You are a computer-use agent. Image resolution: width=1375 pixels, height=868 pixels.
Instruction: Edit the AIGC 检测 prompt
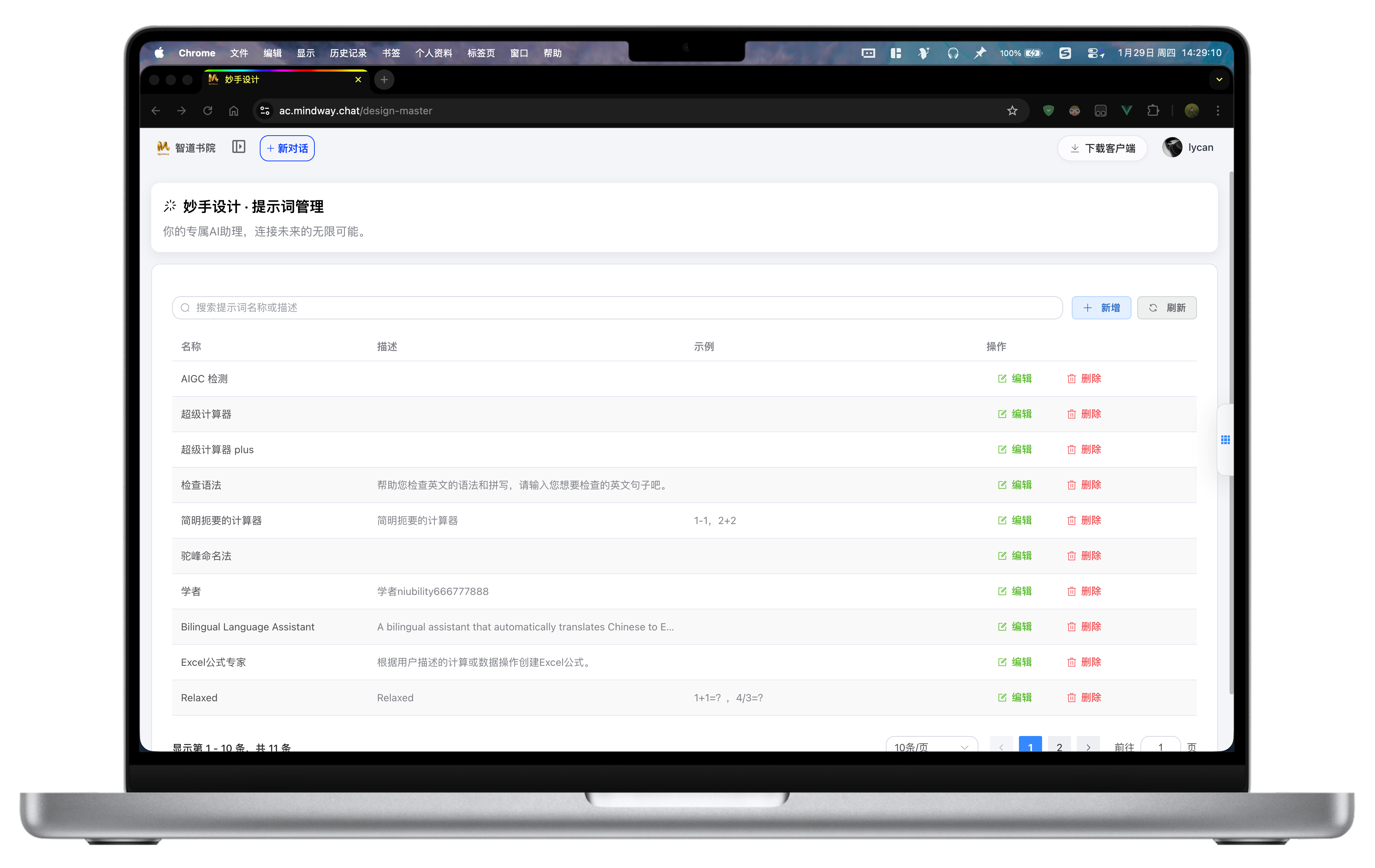tap(1015, 378)
